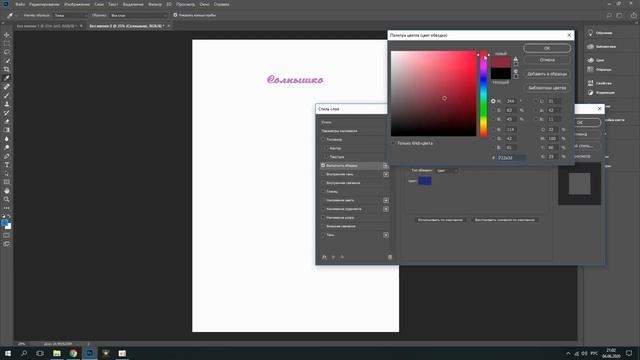Click the fx icon in Layer Style dialog
Screen dimensions: 640x360
tap(324, 257)
